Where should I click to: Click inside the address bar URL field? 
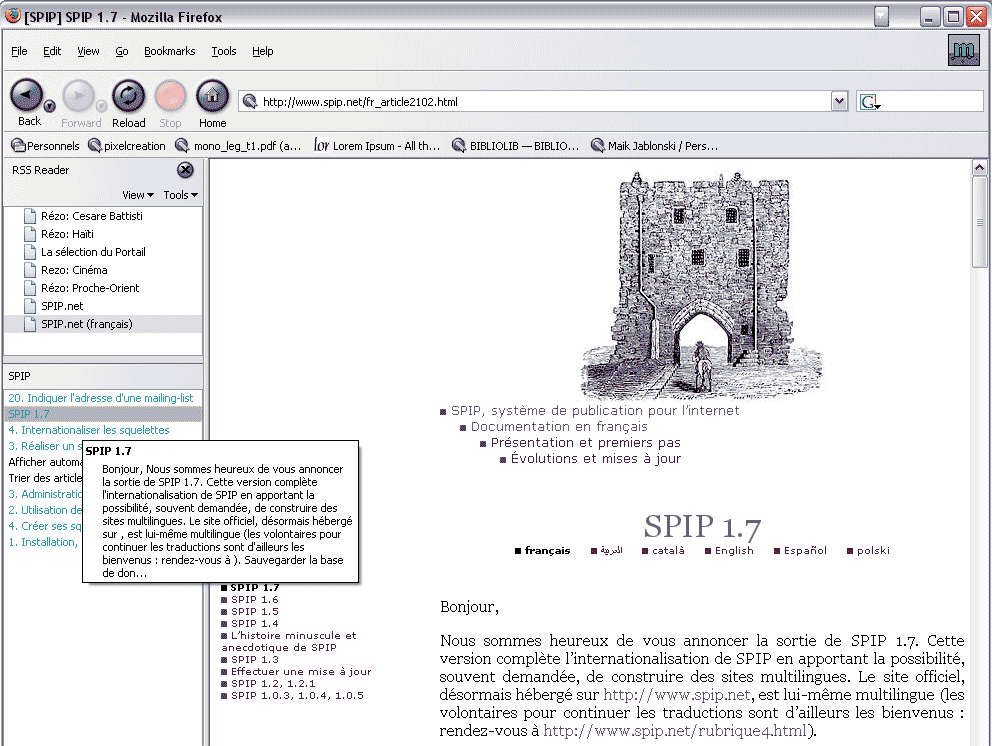[540, 102]
